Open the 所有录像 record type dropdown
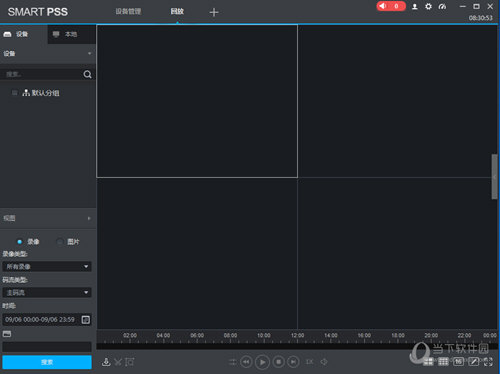This screenshot has width=500, height=374. point(47,266)
